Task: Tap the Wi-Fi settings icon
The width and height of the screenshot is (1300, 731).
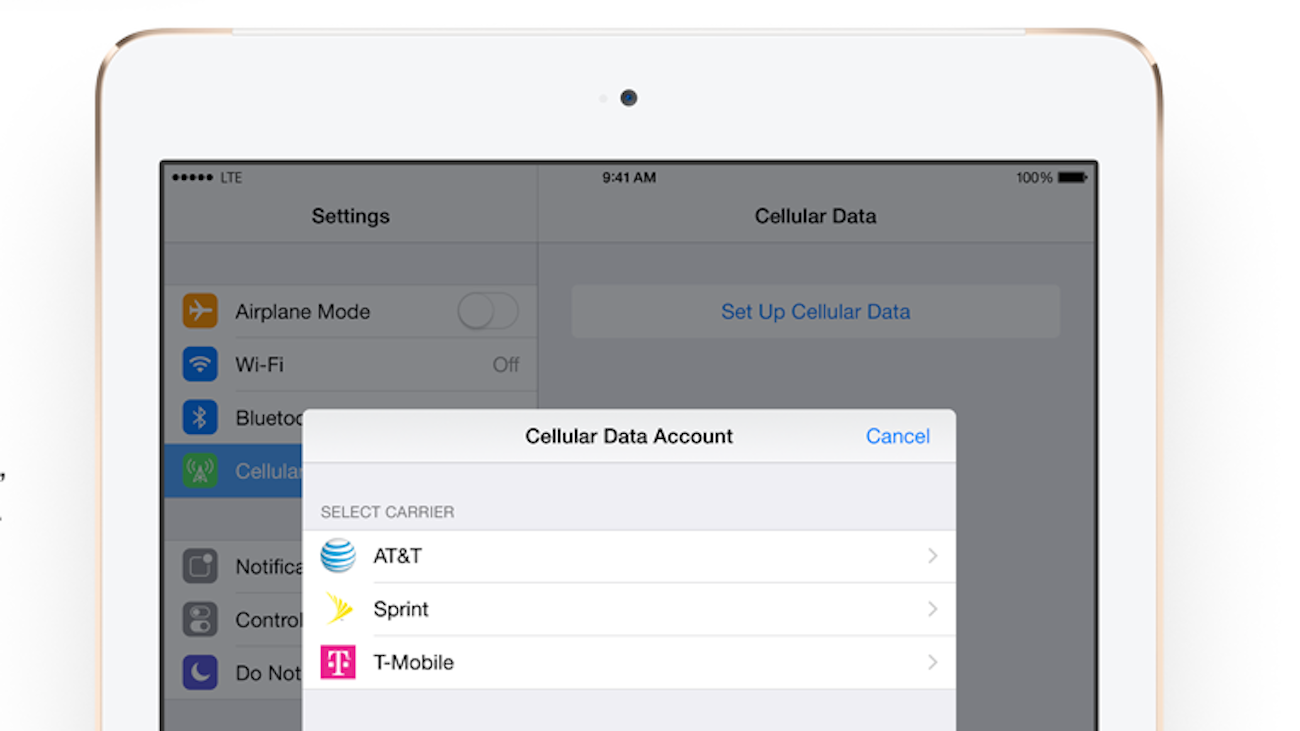Action: (x=200, y=364)
